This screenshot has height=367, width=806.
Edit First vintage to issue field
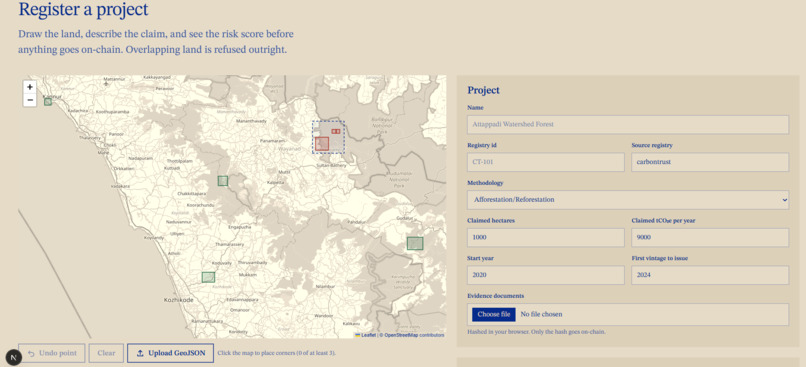point(710,275)
